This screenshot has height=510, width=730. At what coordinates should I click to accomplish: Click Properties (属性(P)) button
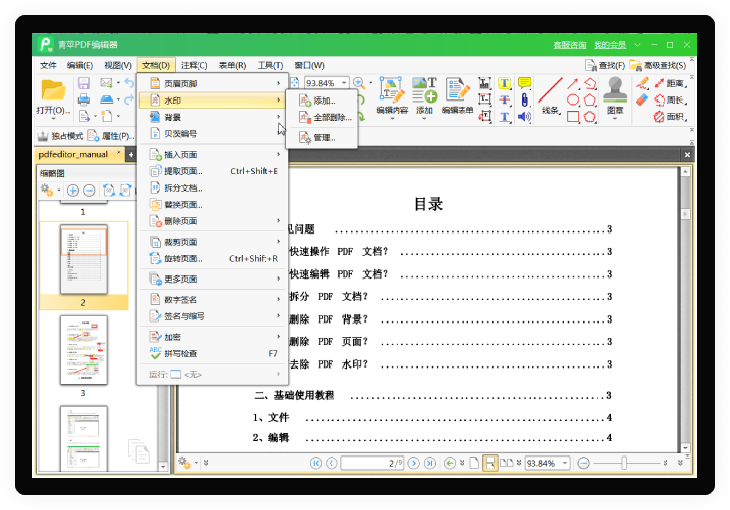click(x=111, y=136)
